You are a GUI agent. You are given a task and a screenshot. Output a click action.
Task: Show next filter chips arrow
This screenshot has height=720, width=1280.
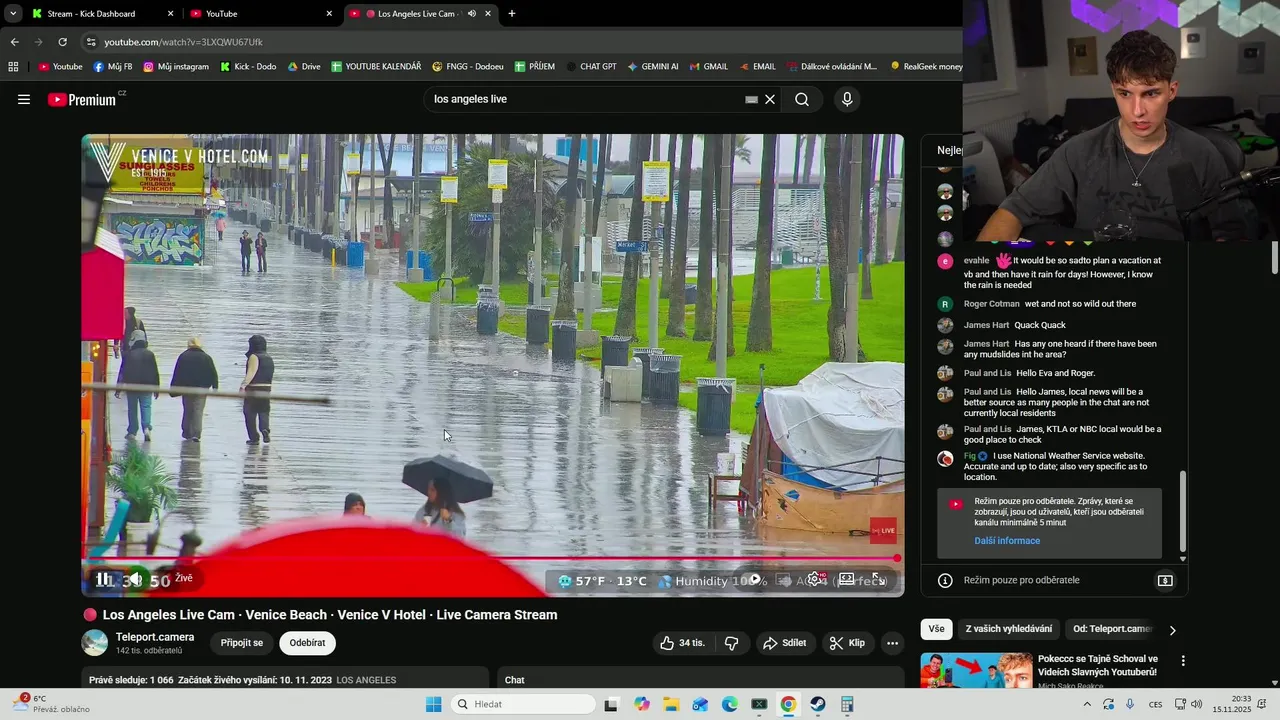point(1172,630)
